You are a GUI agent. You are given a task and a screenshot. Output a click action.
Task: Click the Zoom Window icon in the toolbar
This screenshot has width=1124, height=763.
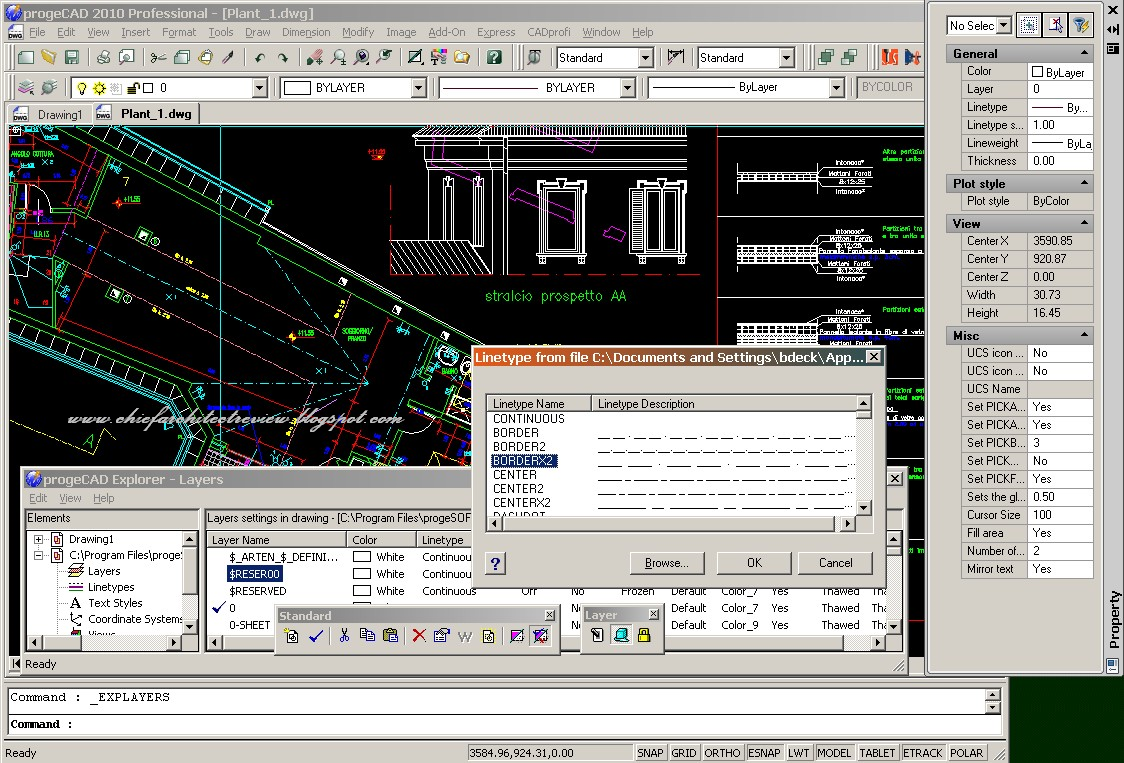(360, 57)
